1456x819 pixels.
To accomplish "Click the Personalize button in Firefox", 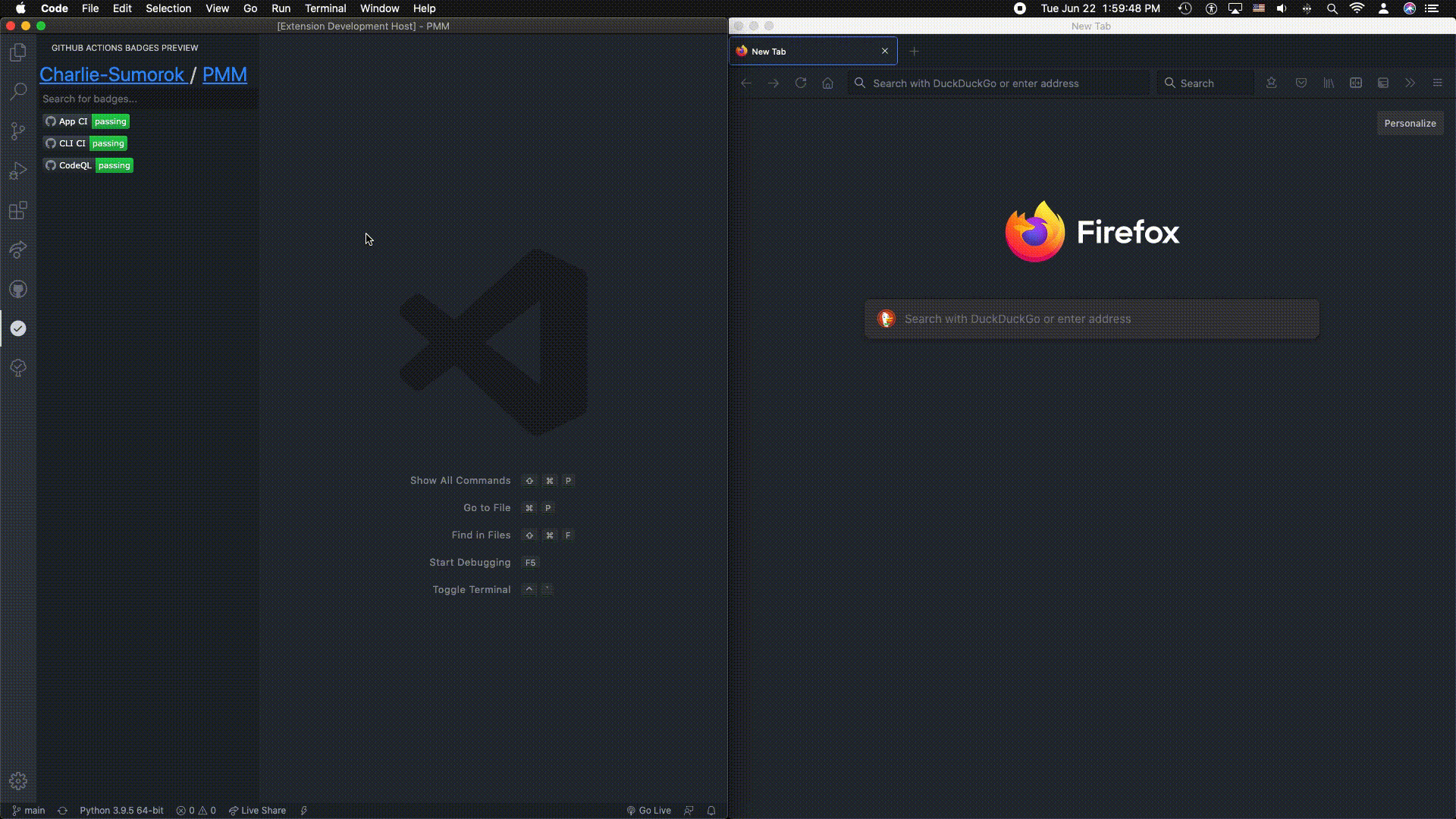I will 1410,124.
